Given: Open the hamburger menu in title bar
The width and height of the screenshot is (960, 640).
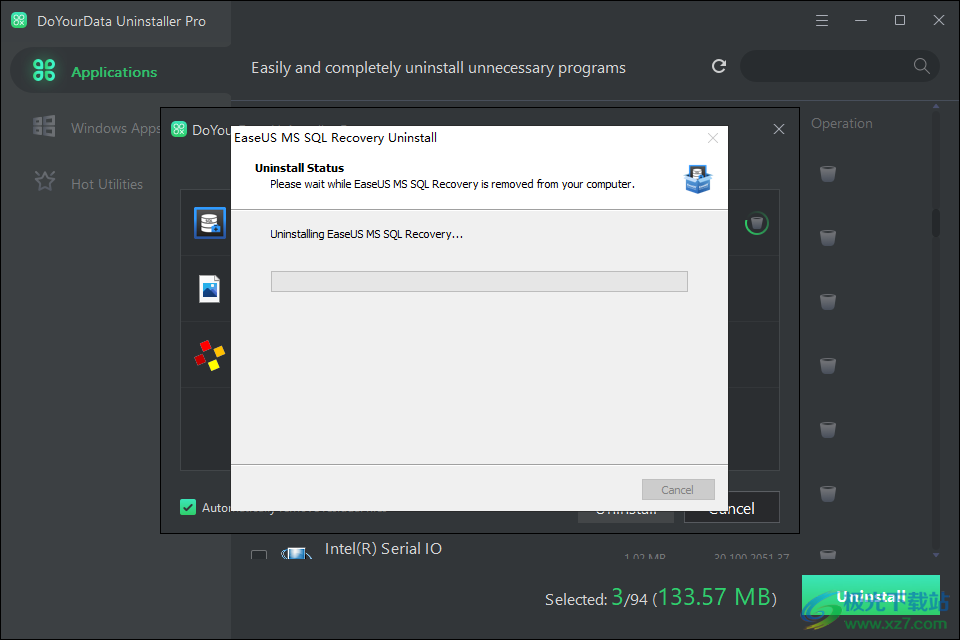Looking at the screenshot, I should point(822,21).
